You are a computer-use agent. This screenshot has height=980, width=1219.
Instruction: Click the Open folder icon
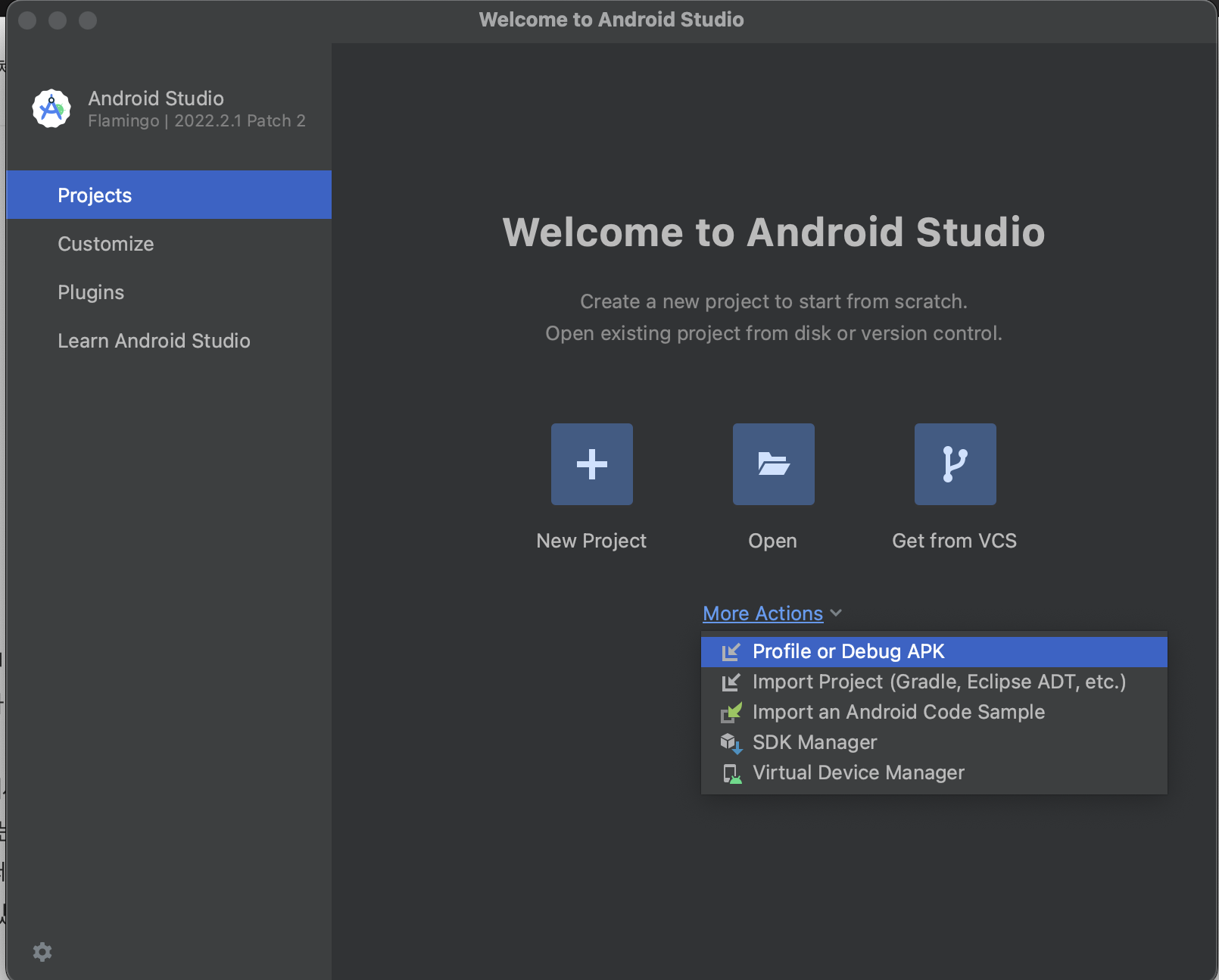(774, 464)
